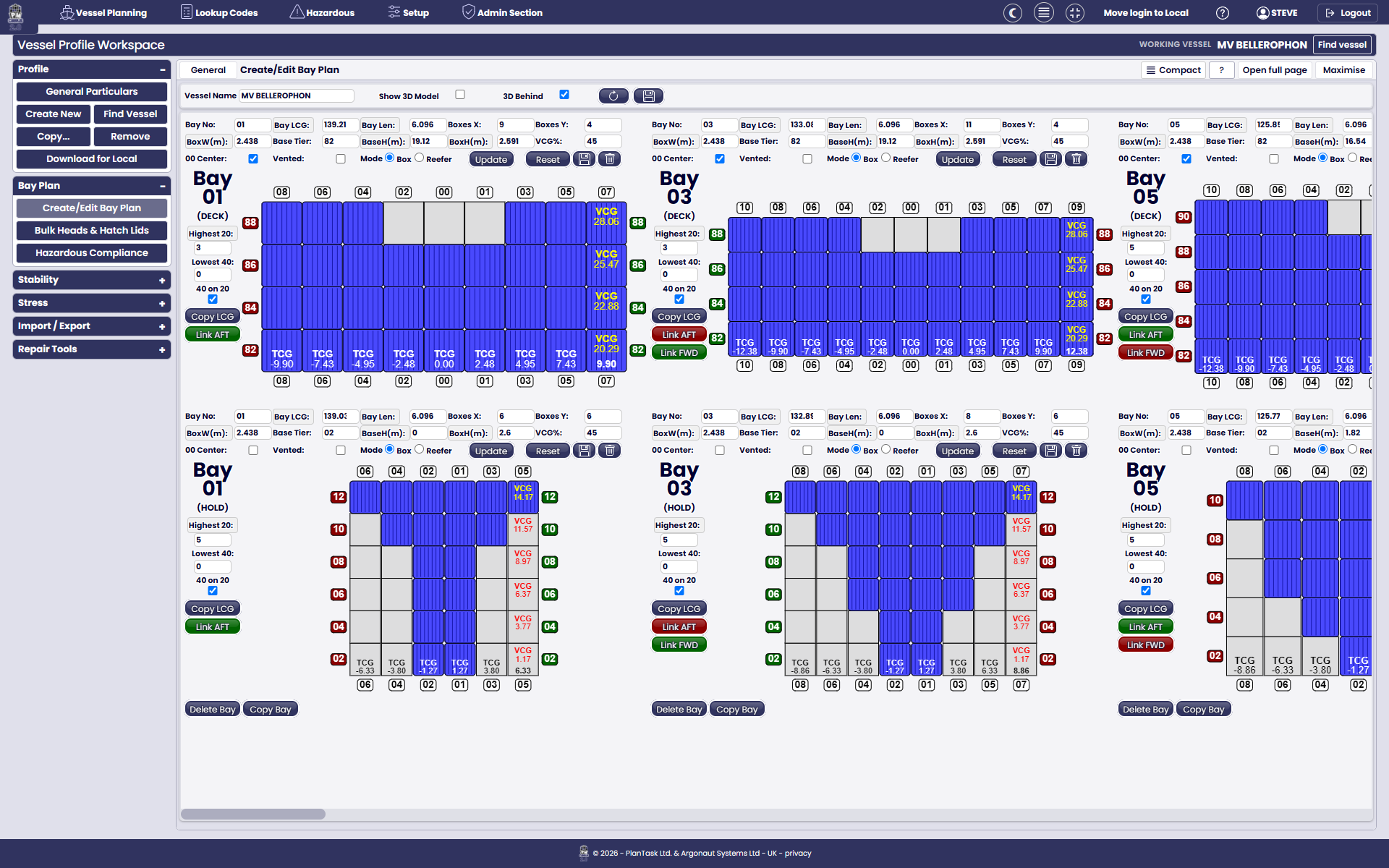The height and width of the screenshot is (868, 1389).
Task: Delete Bay 03 hold using the trash icon
Action: pos(1076,450)
